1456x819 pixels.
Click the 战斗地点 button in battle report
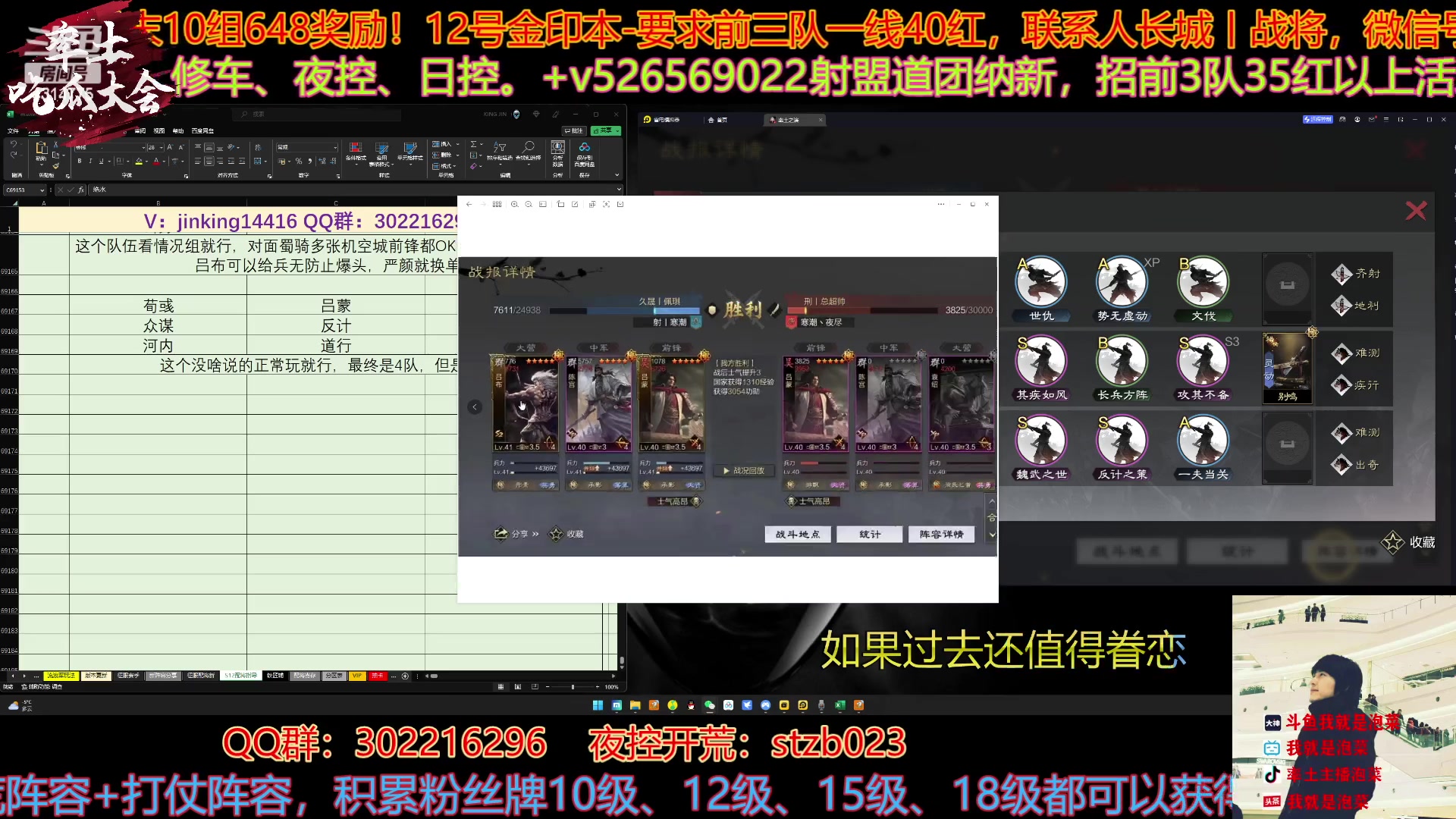[x=798, y=534]
